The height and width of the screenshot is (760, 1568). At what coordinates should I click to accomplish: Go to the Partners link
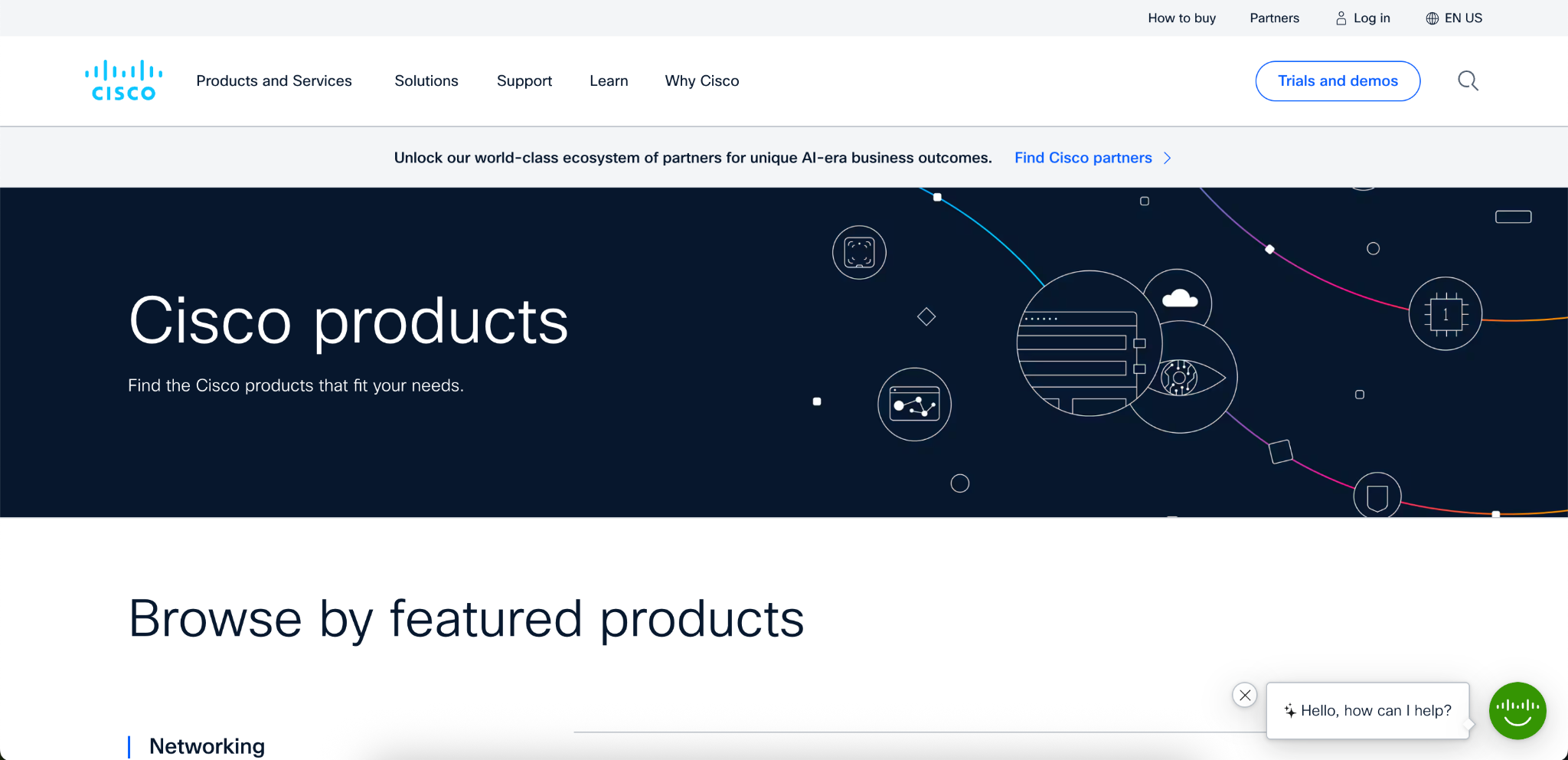point(1274,18)
